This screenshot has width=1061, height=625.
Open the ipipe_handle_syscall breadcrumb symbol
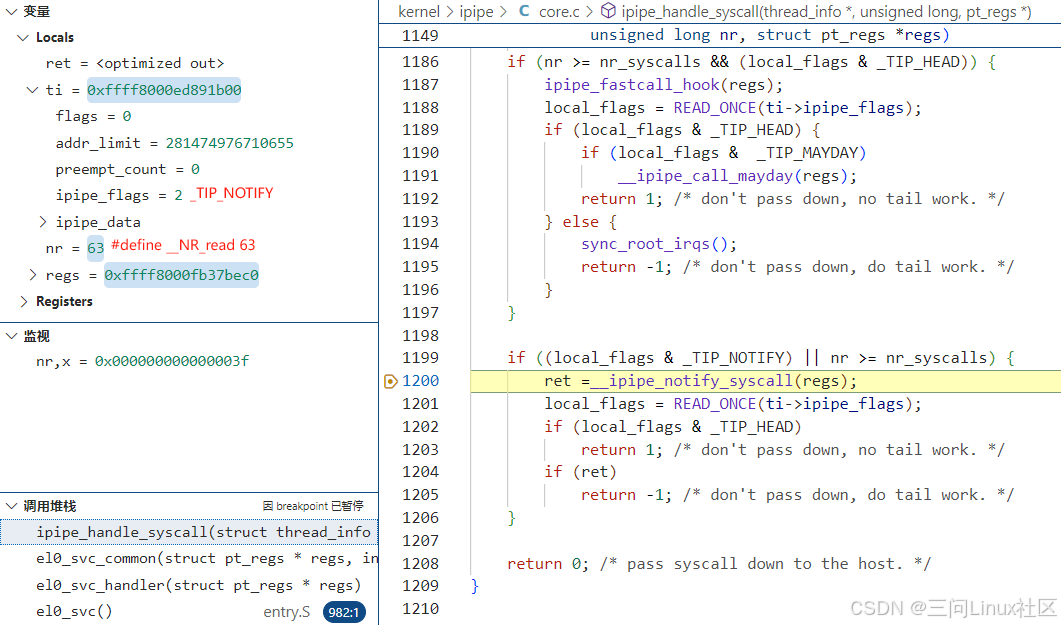pyautogui.click(x=826, y=11)
